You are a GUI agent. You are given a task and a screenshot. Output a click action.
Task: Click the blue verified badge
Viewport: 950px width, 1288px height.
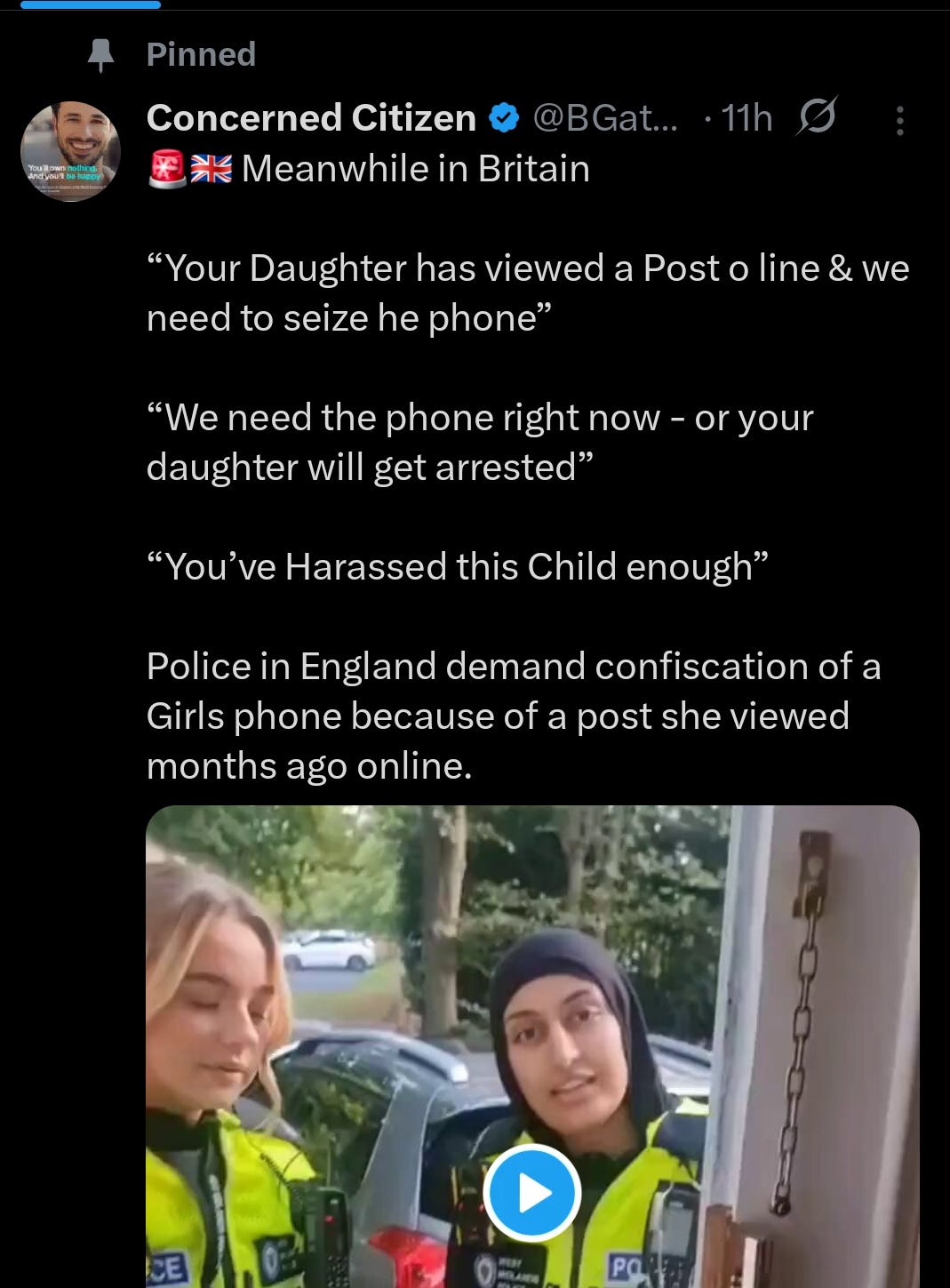coord(504,117)
